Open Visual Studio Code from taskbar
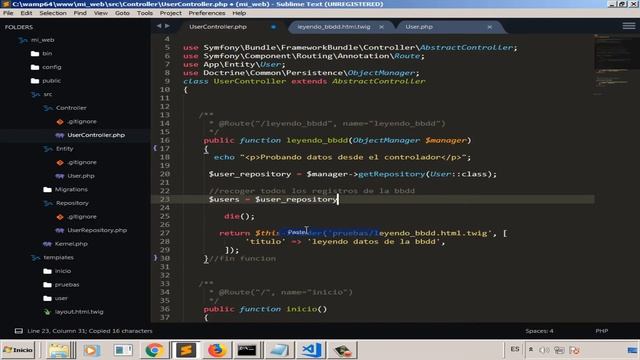The height and width of the screenshot is (360, 640). click(311, 350)
